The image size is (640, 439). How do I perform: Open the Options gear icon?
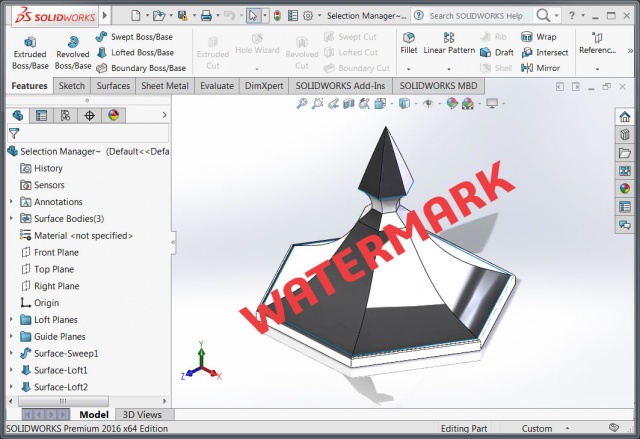click(308, 16)
